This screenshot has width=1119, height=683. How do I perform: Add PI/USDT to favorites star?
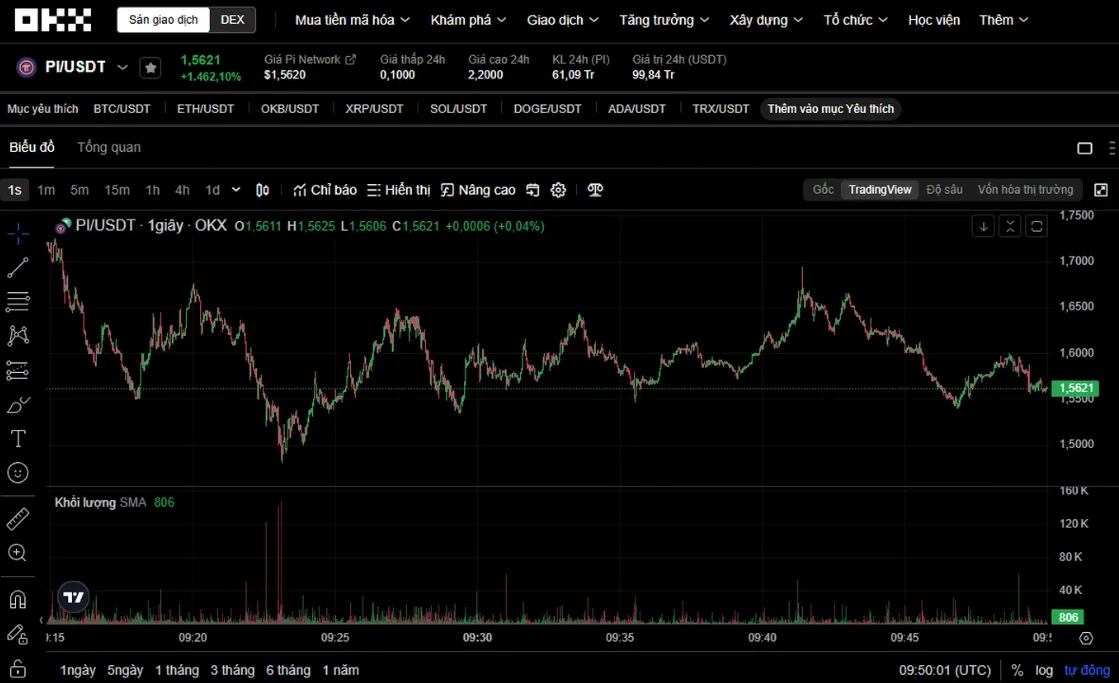151,68
